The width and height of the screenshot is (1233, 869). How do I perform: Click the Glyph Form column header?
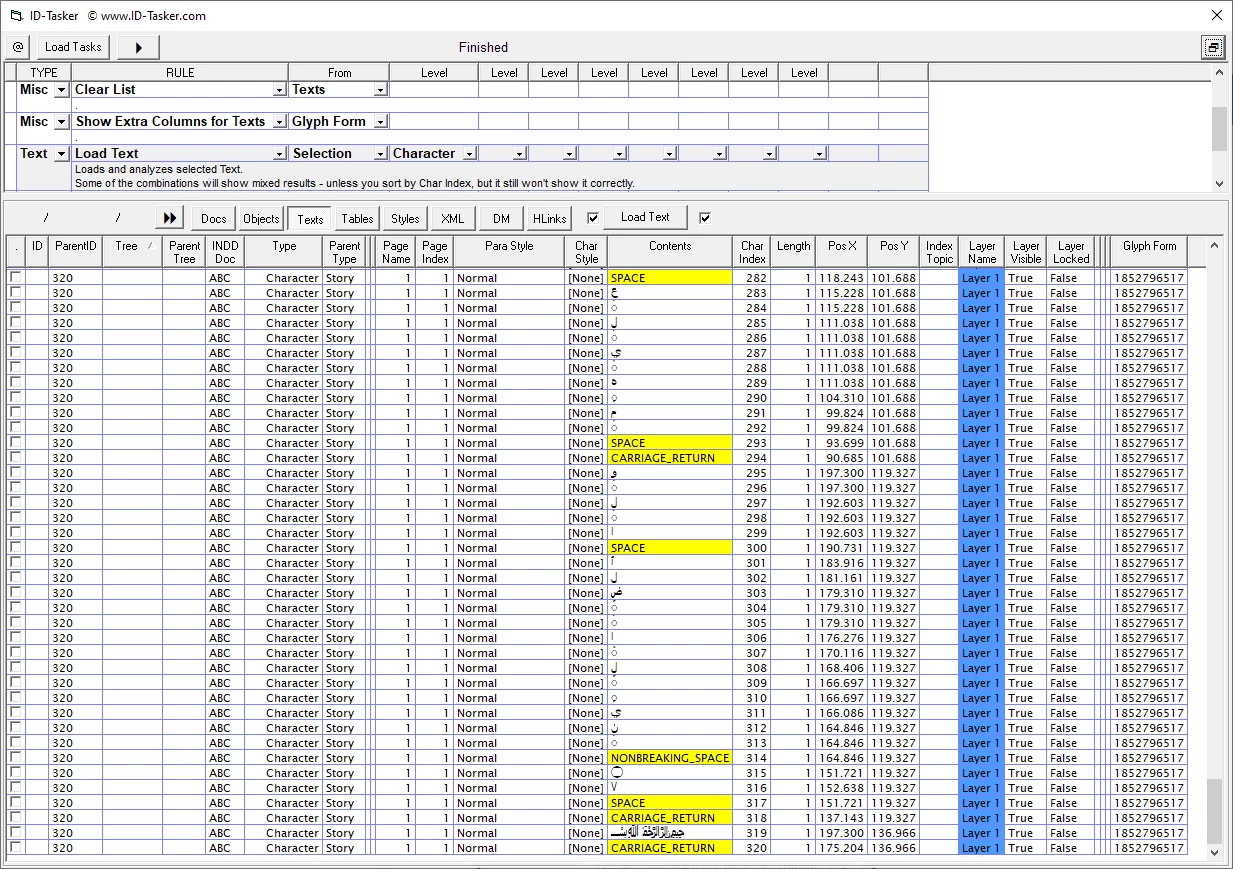pyautogui.click(x=1149, y=251)
